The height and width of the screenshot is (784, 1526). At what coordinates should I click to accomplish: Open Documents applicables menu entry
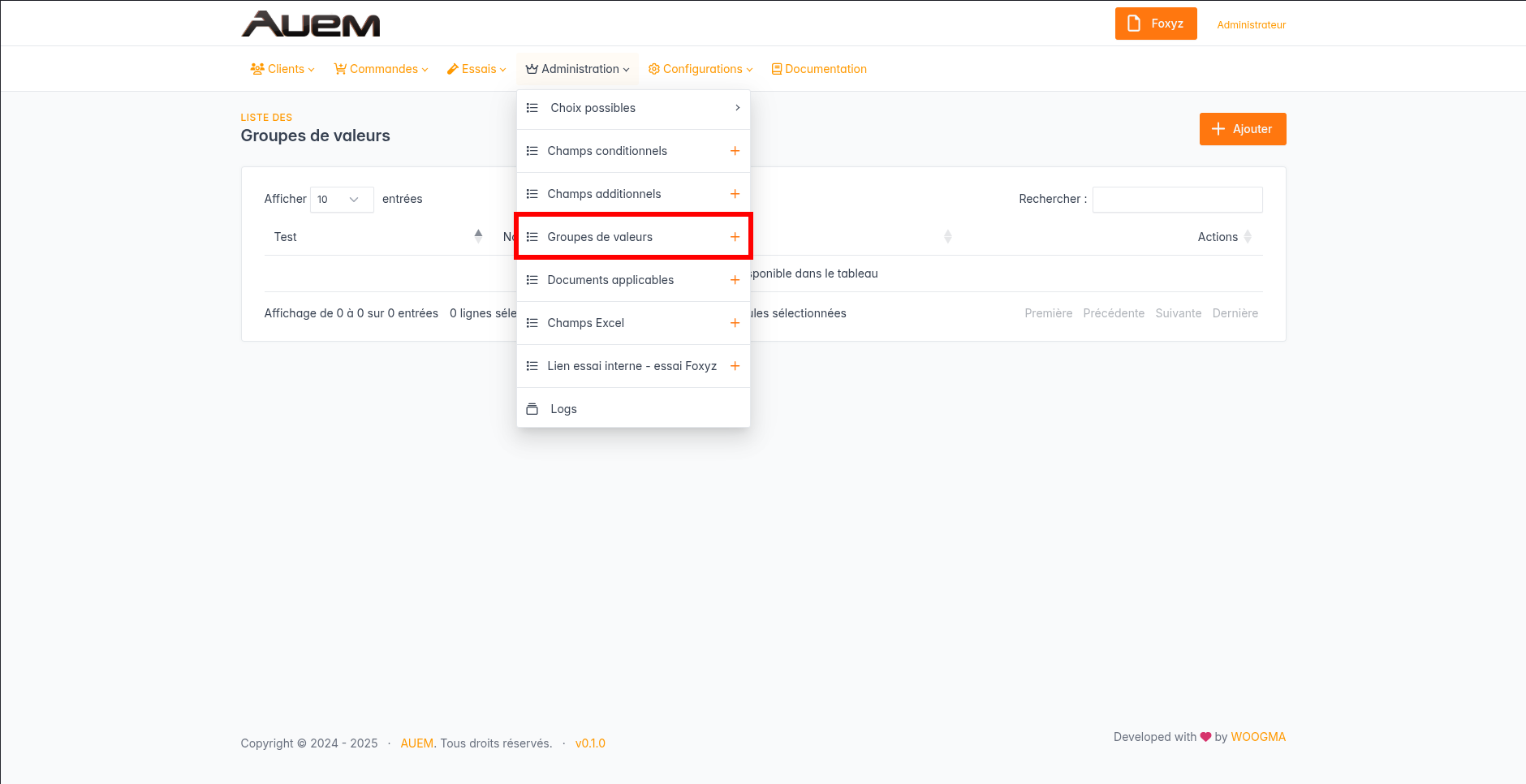coord(610,280)
